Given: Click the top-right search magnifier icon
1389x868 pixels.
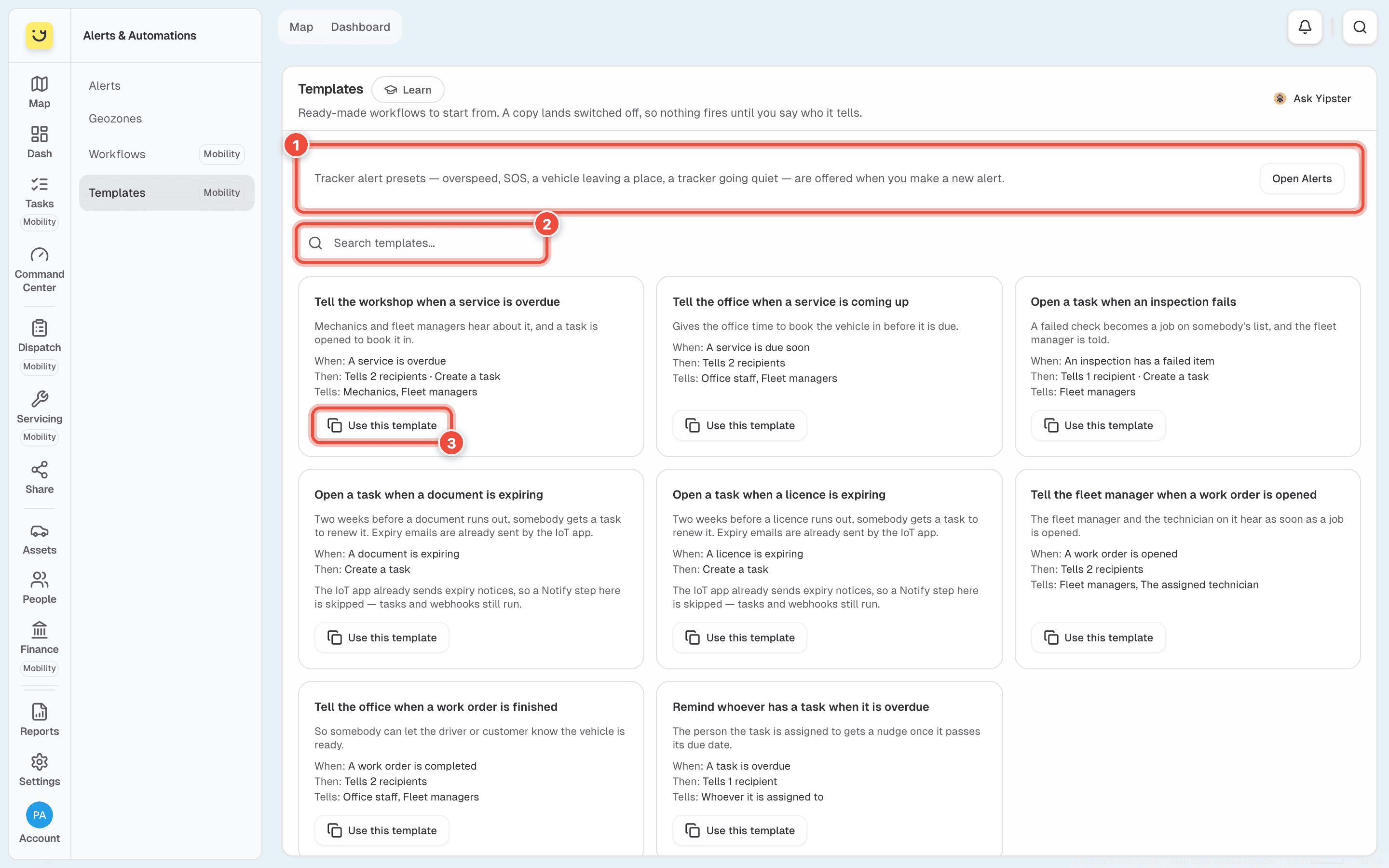Looking at the screenshot, I should tap(1359, 27).
